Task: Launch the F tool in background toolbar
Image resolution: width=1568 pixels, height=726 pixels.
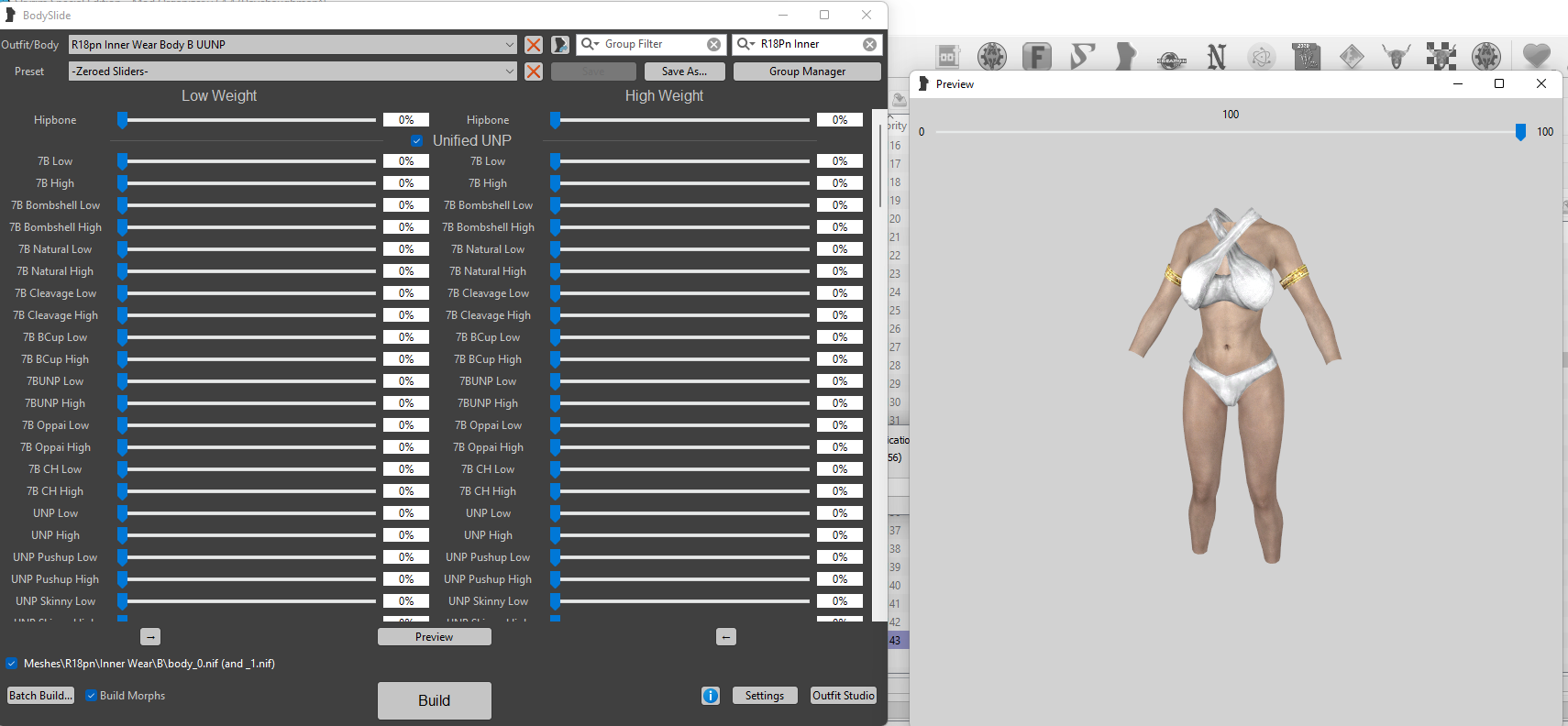Action: pyautogui.click(x=1037, y=57)
